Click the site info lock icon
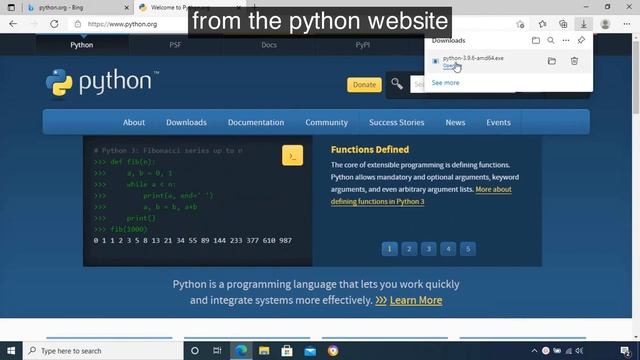This screenshot has height=360, width=640. tap(78, 24)
